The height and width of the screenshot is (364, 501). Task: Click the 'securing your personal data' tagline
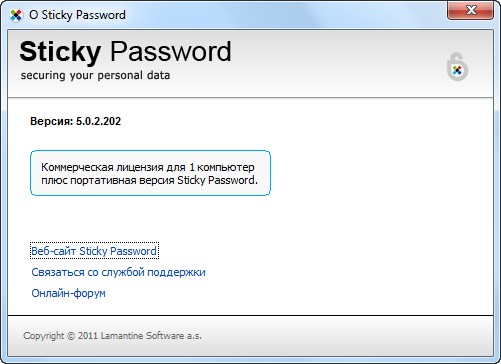[95, 75]
